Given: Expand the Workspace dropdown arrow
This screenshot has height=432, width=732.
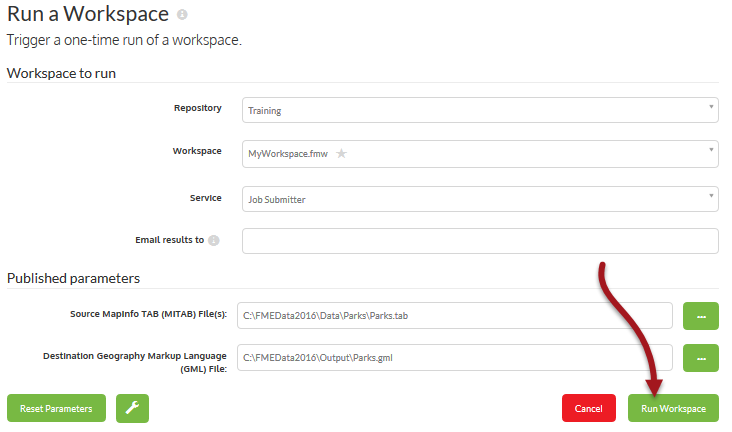Looking at the screenshot, I should 711,151.
